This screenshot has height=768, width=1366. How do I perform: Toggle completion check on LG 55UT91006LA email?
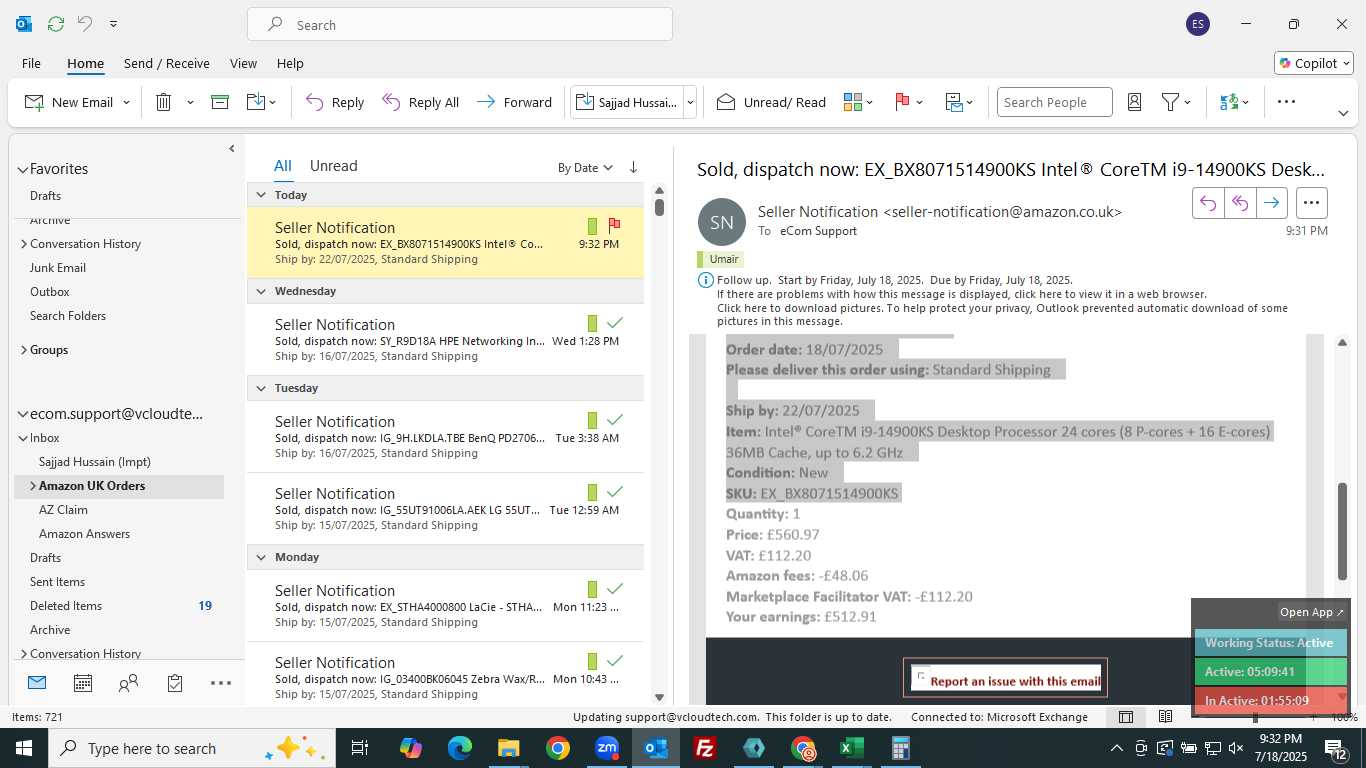615,492
